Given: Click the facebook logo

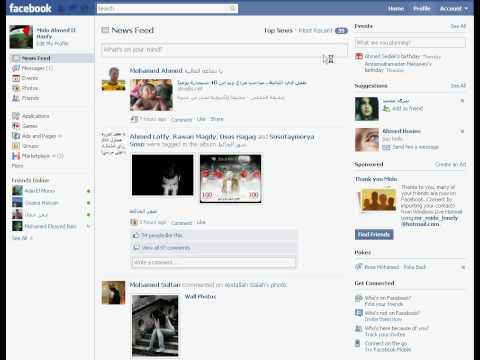Looking at the screenshot, I should tap(30, 8).
